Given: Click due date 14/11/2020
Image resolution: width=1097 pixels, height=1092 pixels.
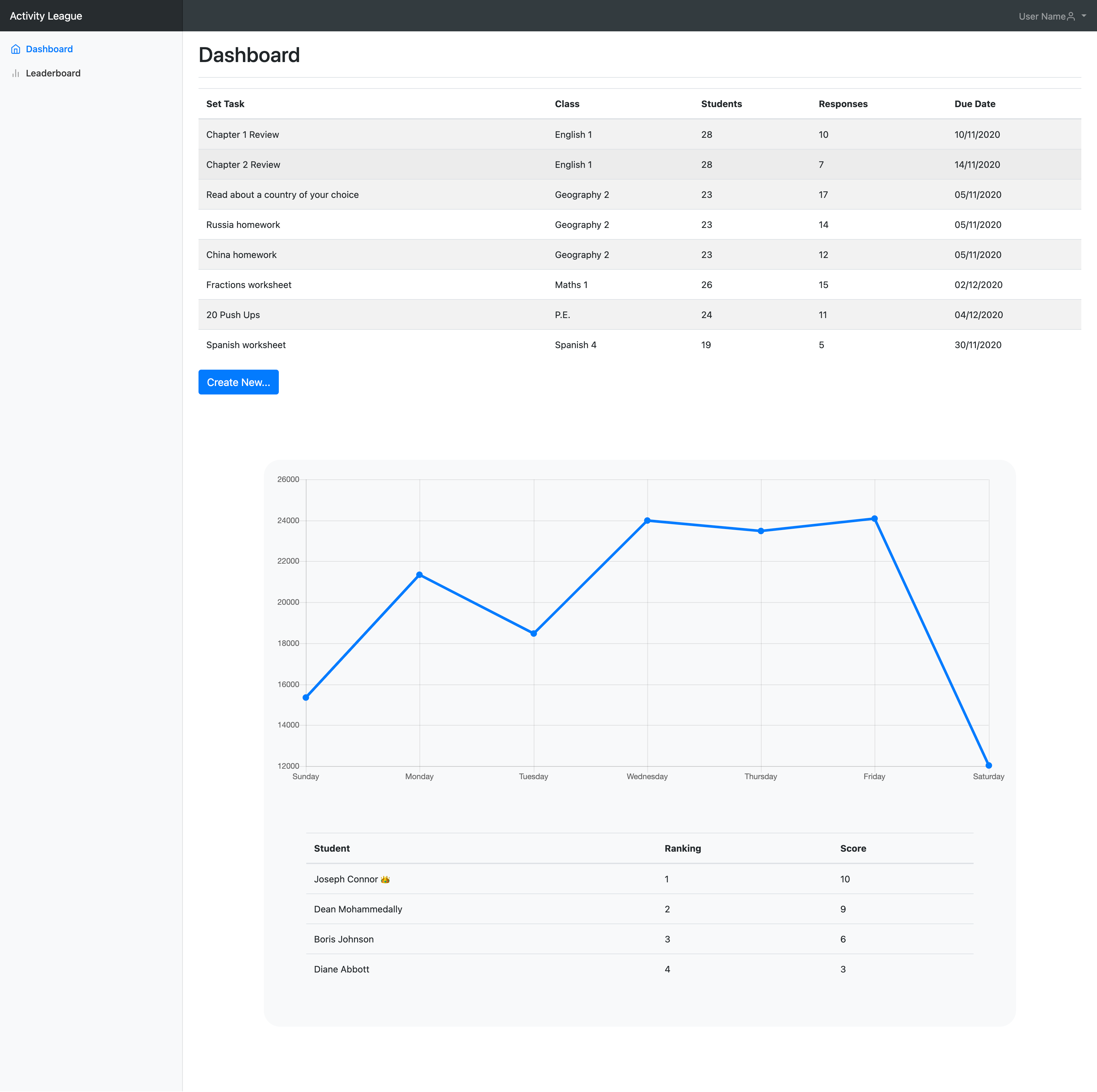Looking at the screenshot, I should click(x=977, y=165).
